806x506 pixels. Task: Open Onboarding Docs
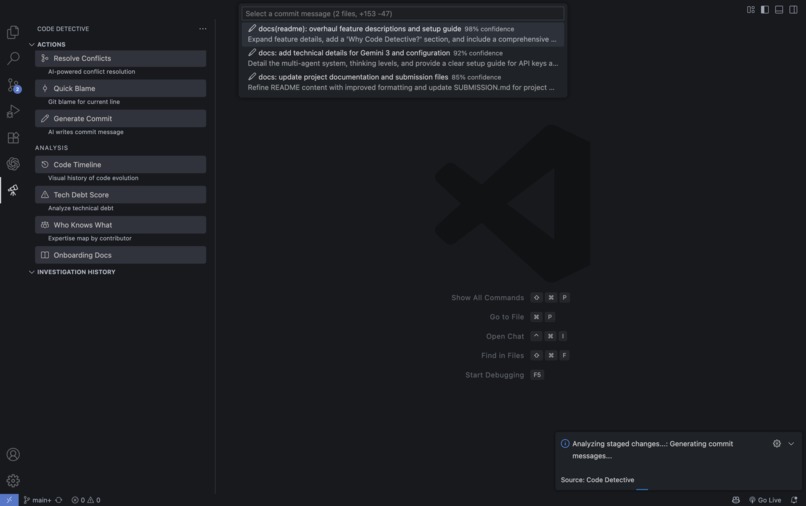[x=120, y=255]
